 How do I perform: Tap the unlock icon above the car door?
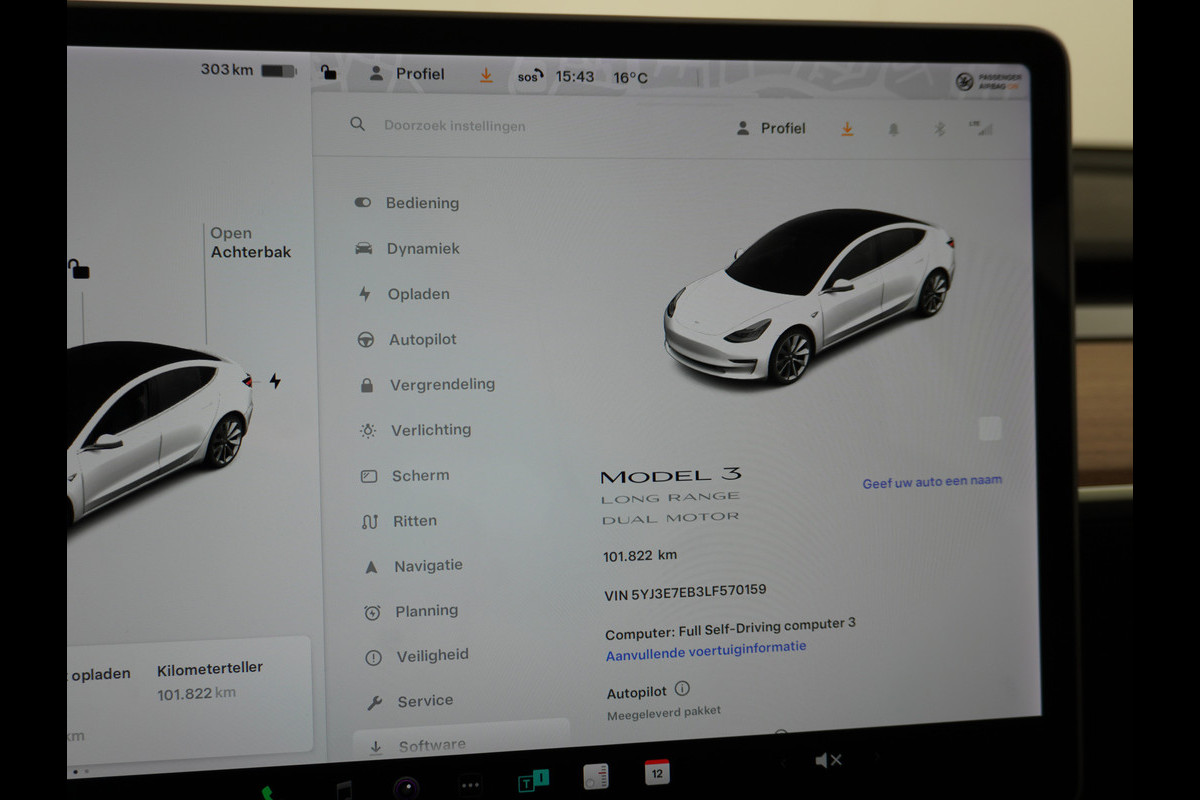pos(78,268)
